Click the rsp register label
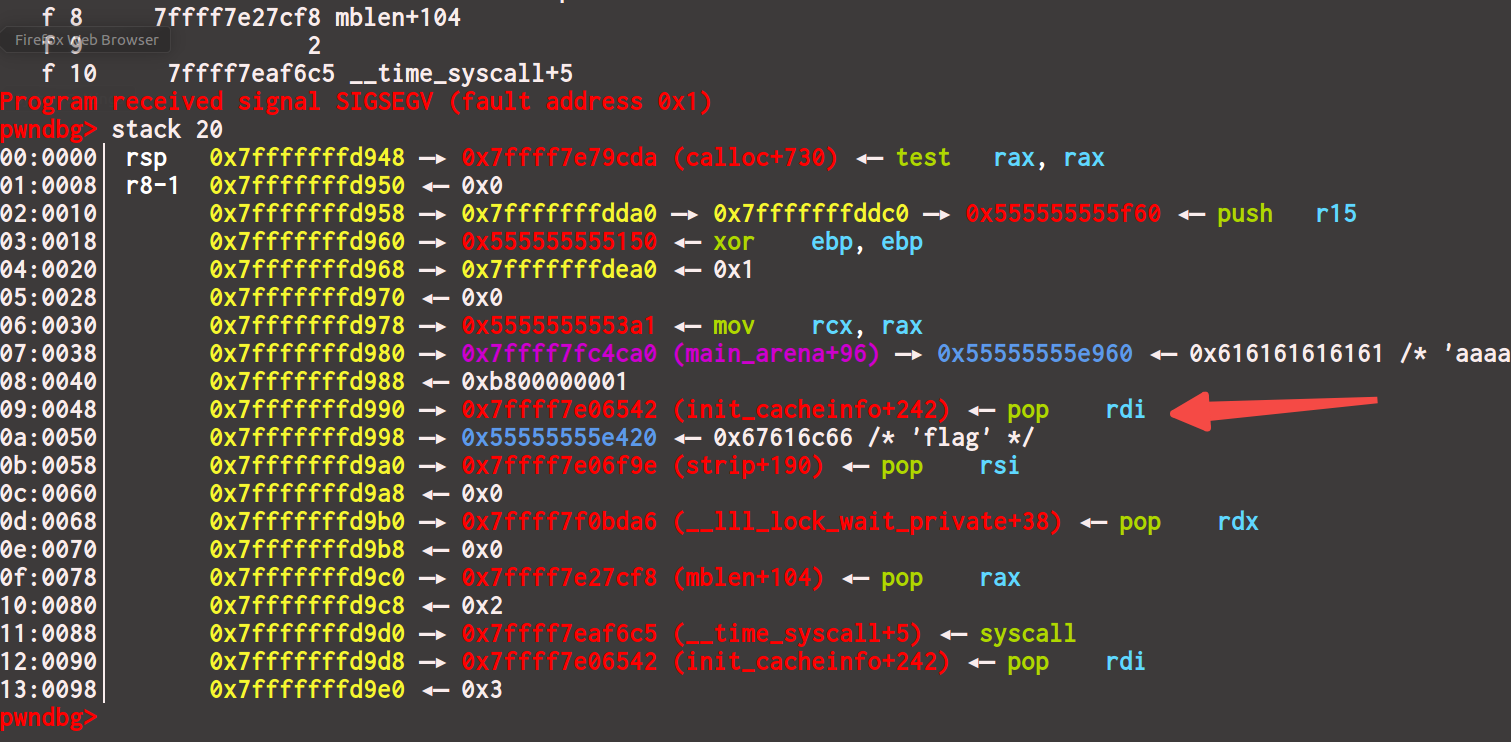Screen dimensions: 1511x742 [145, 158]
